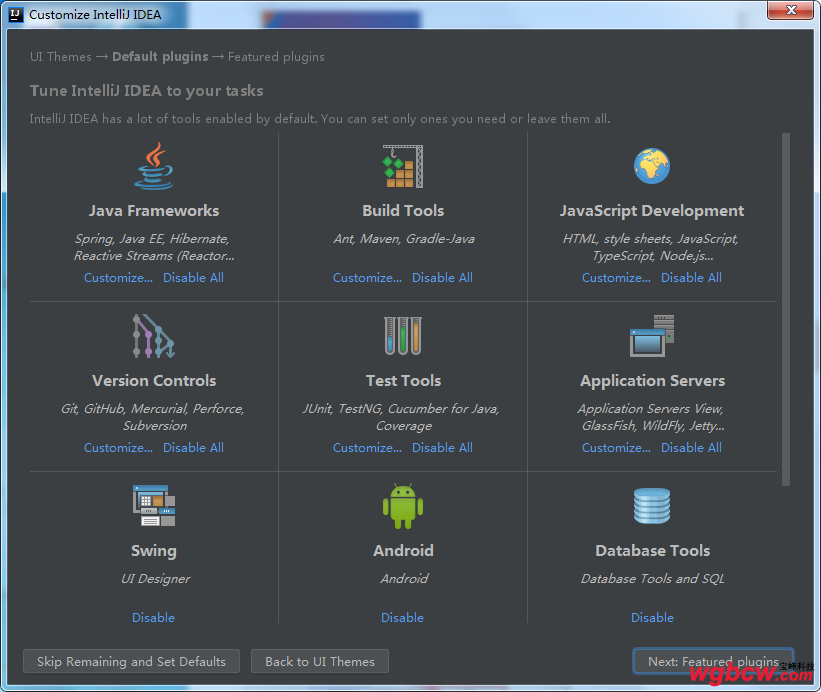Disable all Application Servers plugins
This screenshot has width=821, height=692.
tap(691, 448)
